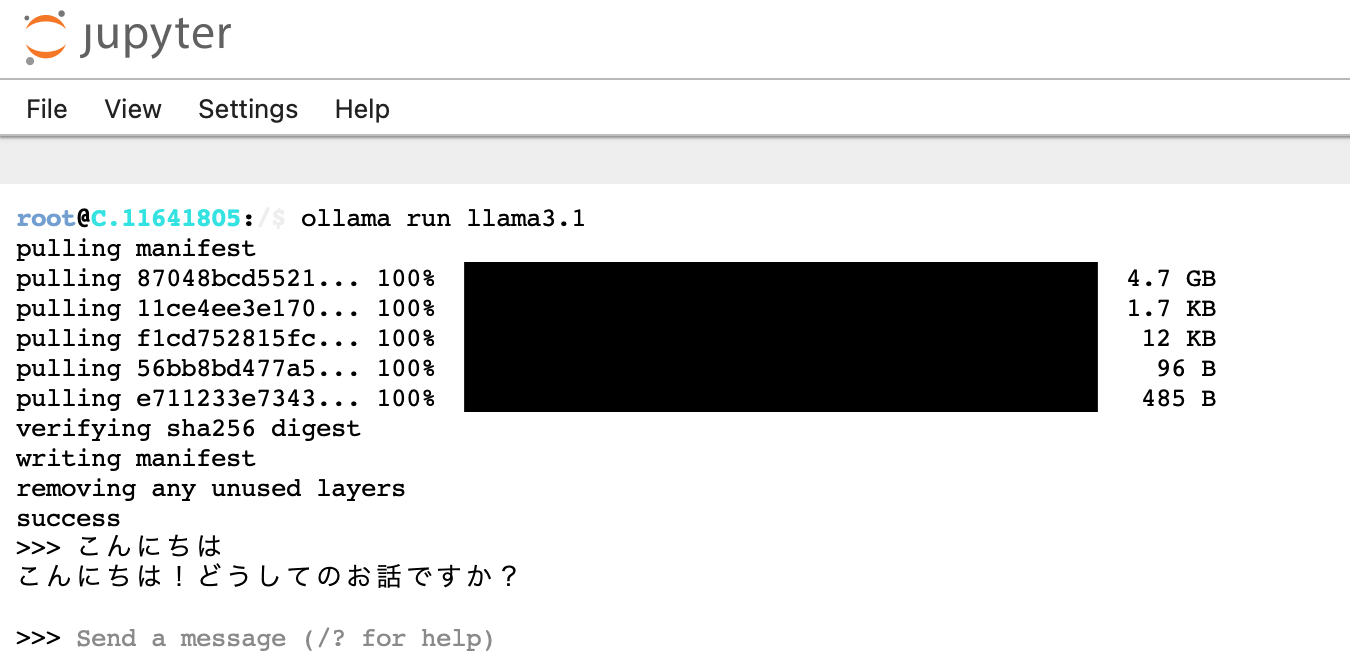Click the 'writing manifest' output line
The image size is (1350, 672).
point(136,458)
